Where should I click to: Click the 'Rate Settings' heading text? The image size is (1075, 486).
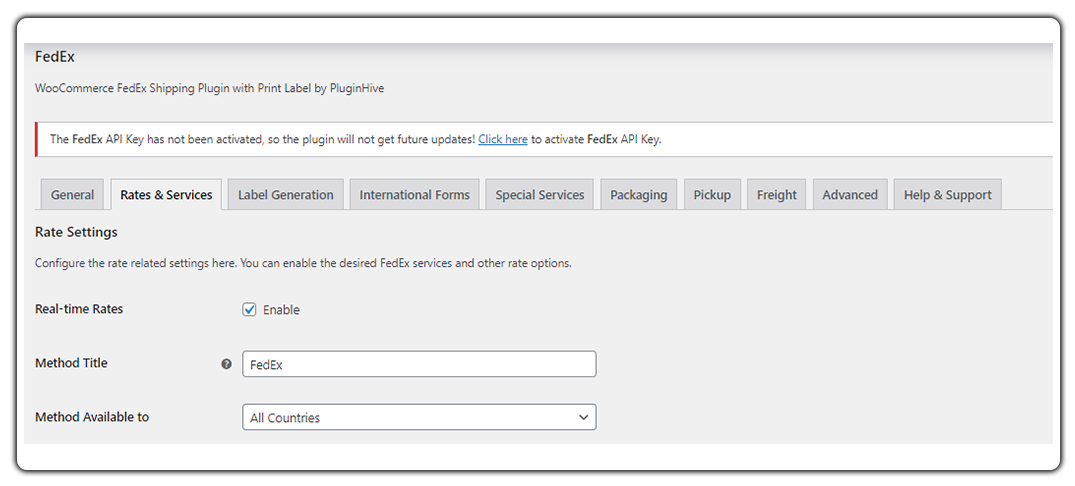[x=76, y=232]
